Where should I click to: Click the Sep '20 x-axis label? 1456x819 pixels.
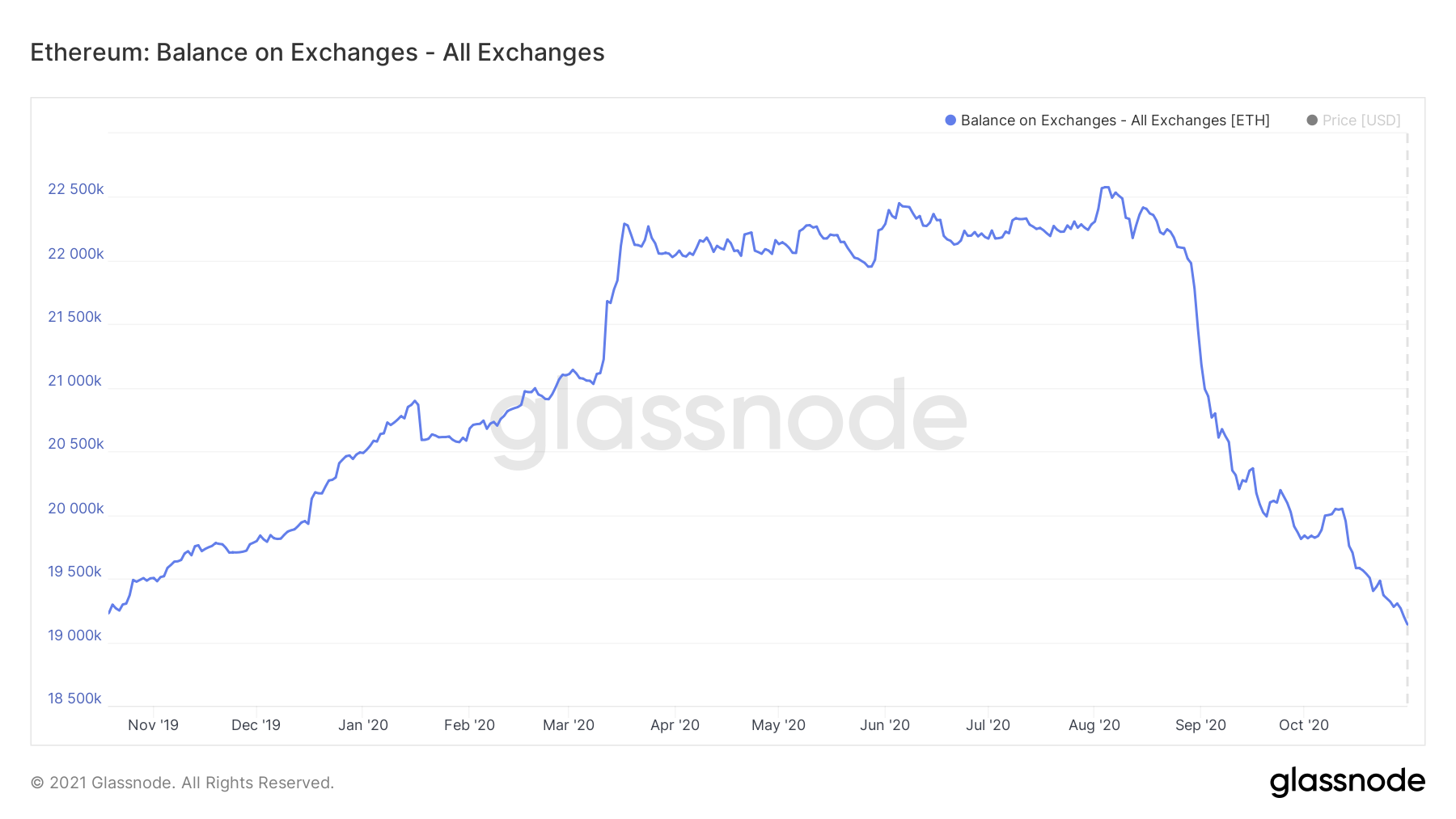tap(1200, 725)
